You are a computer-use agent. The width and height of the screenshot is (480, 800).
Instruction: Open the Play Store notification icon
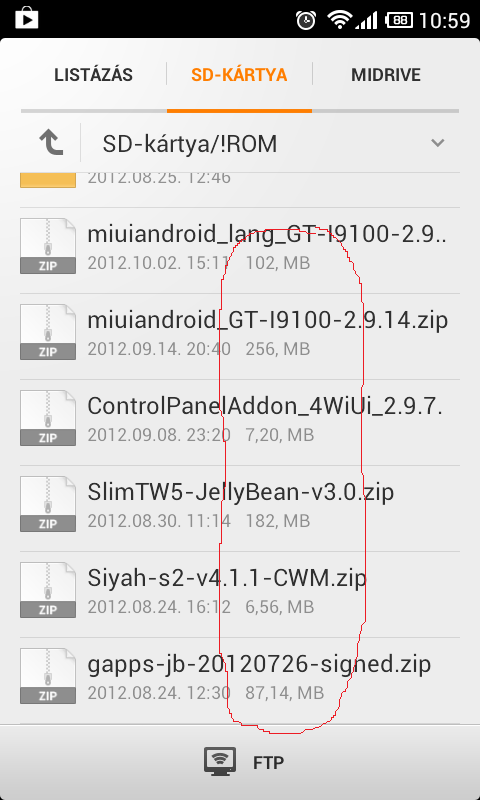[27, 20]
